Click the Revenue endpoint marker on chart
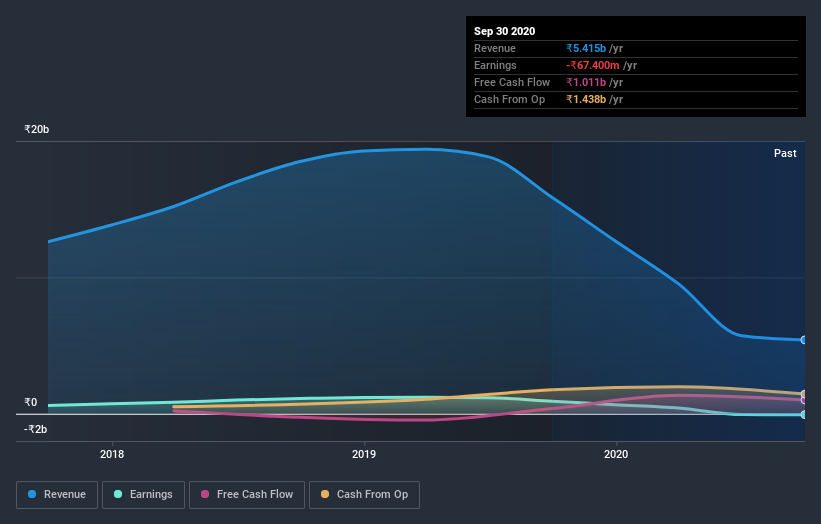Screen dimensions: 821x524 (x=804, y=340)
